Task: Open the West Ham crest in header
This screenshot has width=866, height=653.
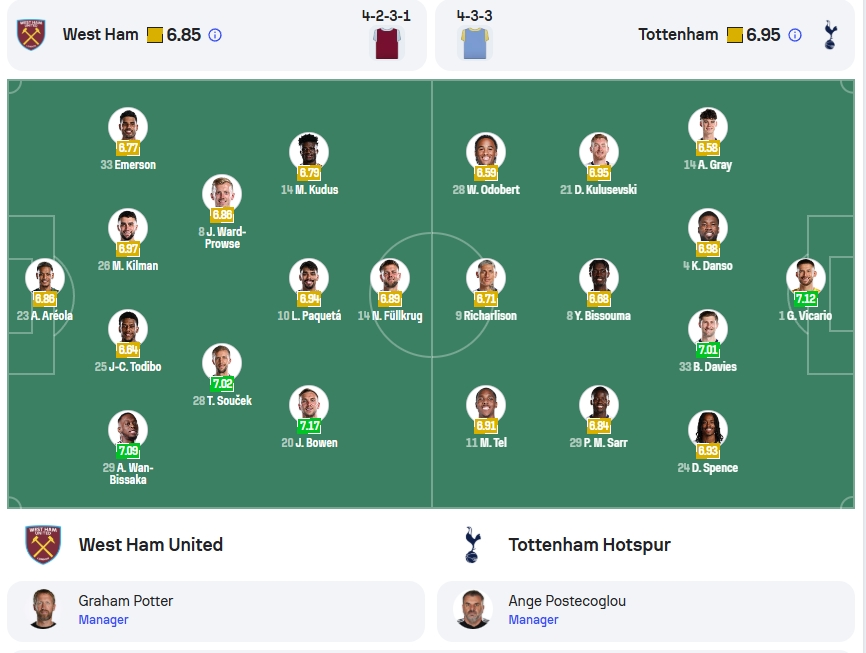Action: [x=31, y=35]
